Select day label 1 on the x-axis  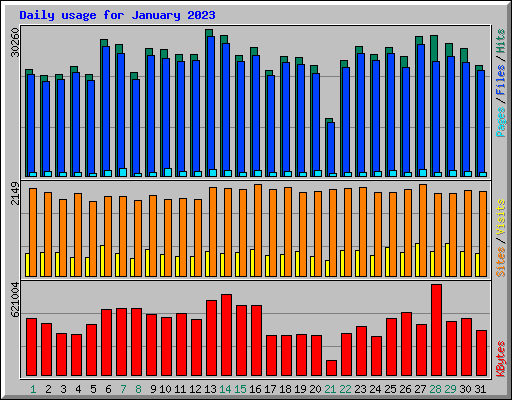(33, 389)
